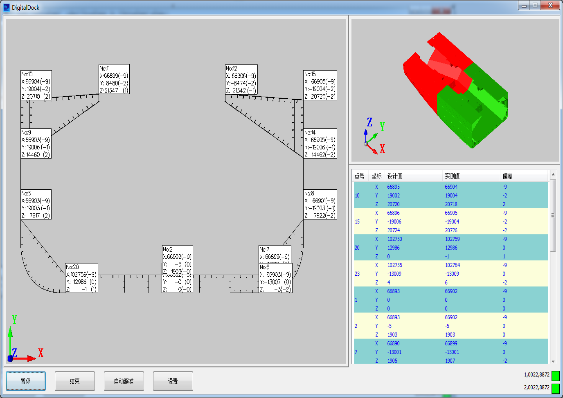
Task: Click the table scrollbar down arrow
Action: [553, 361]
